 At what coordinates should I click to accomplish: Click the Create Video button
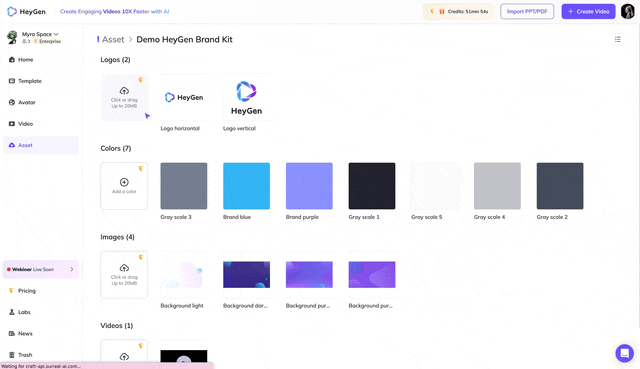coord(588,11)
